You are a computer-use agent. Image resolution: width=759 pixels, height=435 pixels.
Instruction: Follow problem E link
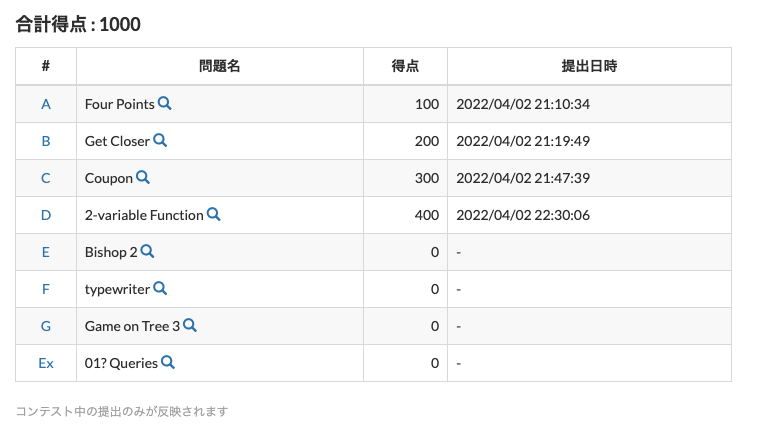coord(46,252)
